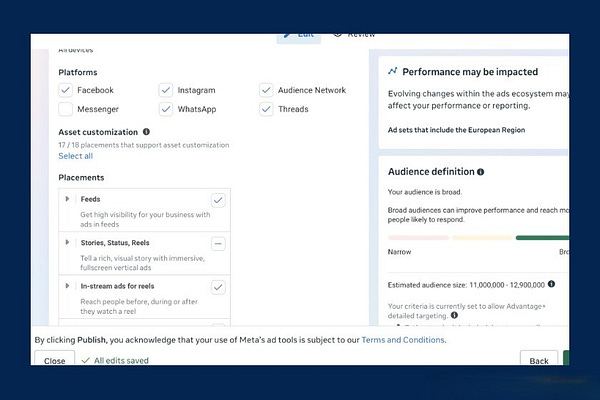Click the All edits saved status

(x=115, y=360)
